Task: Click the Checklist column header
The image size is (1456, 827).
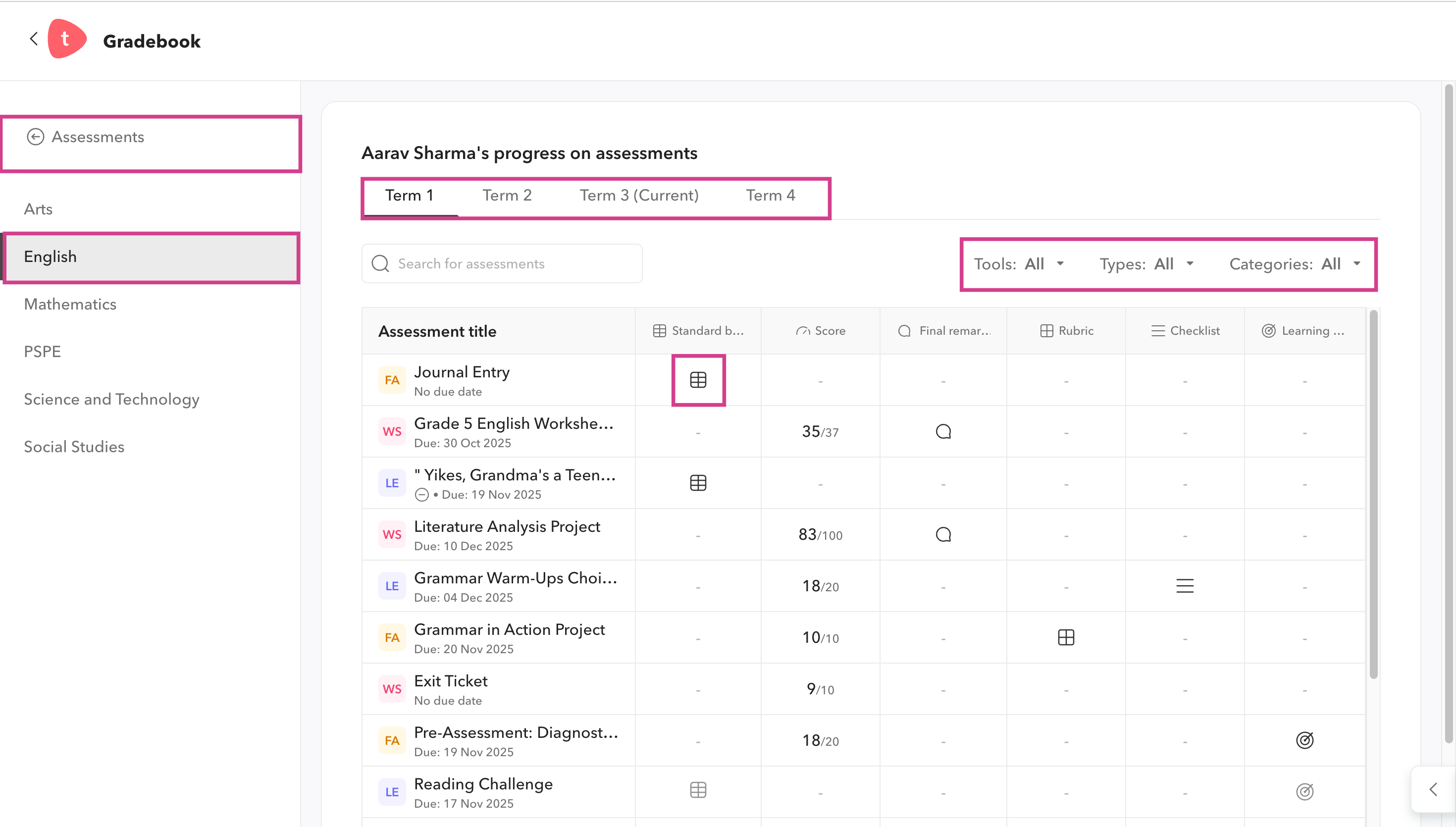Action: (1185, 331)
